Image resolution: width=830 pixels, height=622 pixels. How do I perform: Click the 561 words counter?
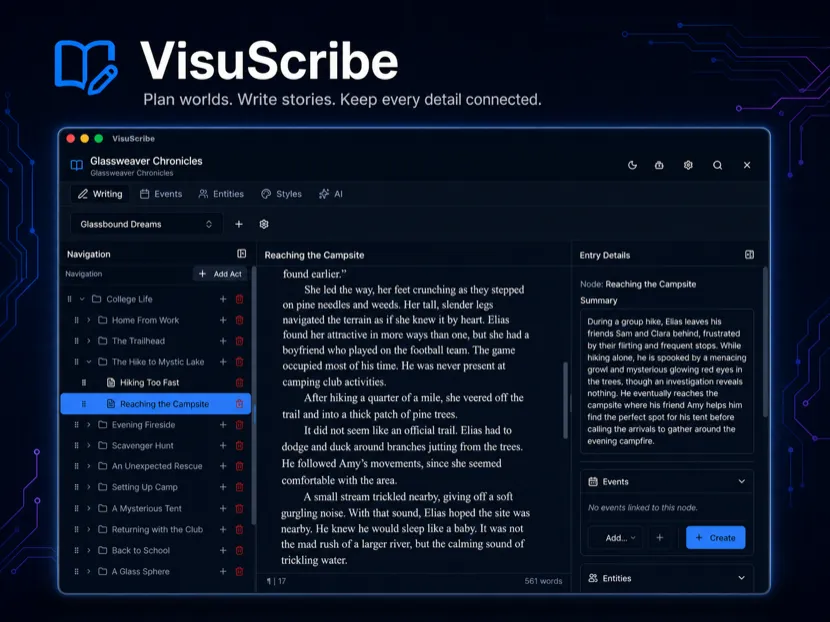[543, 581]
